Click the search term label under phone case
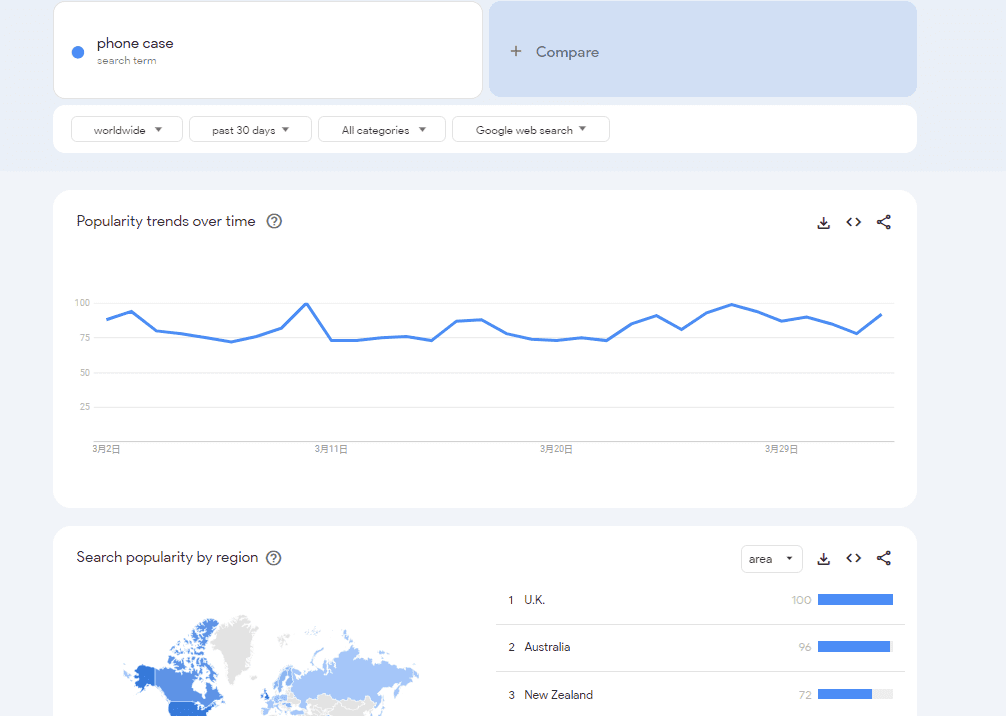The image size is (1006, 716). tap(126, 61)
